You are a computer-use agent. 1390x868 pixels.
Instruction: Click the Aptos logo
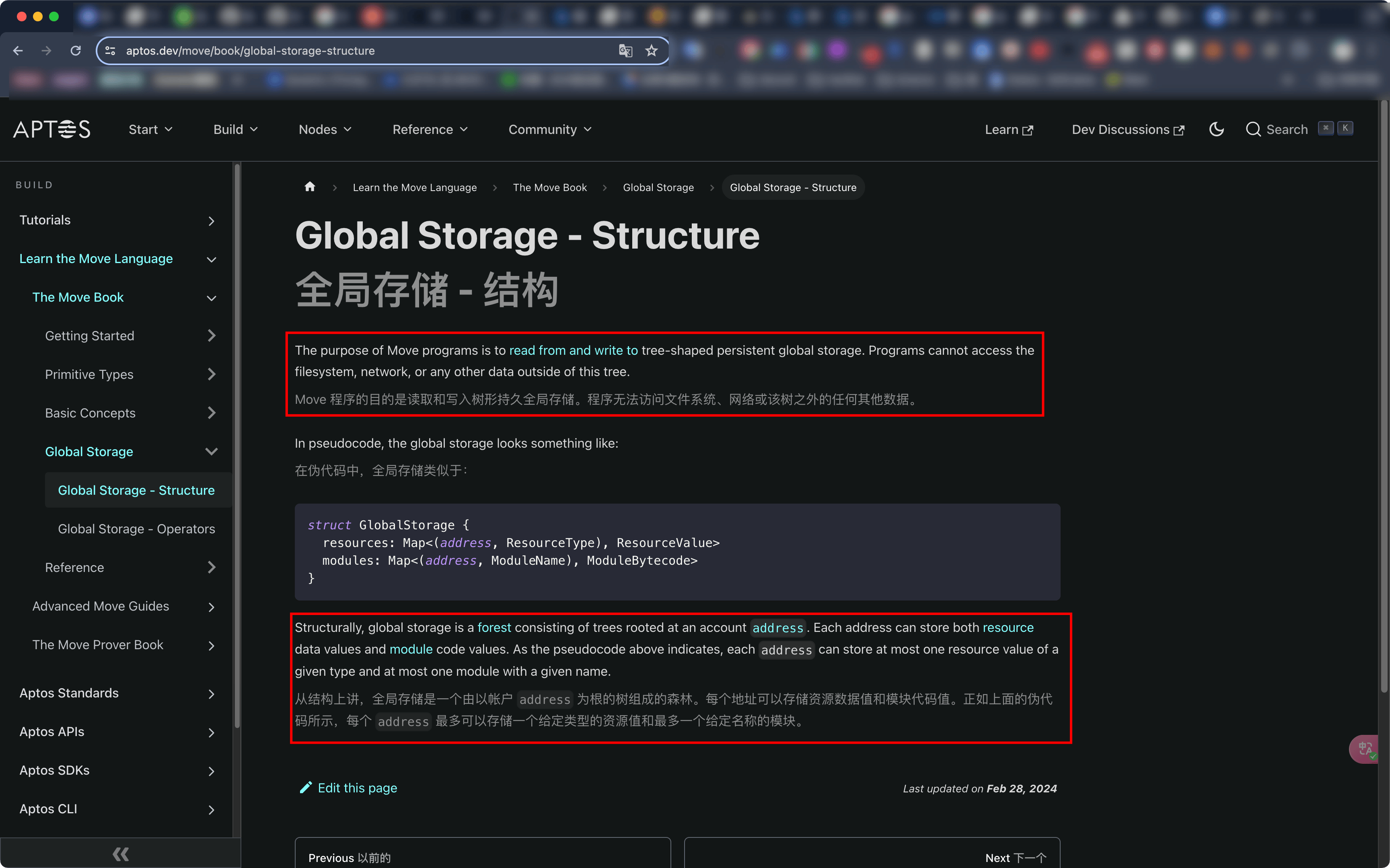coord(51,129)
